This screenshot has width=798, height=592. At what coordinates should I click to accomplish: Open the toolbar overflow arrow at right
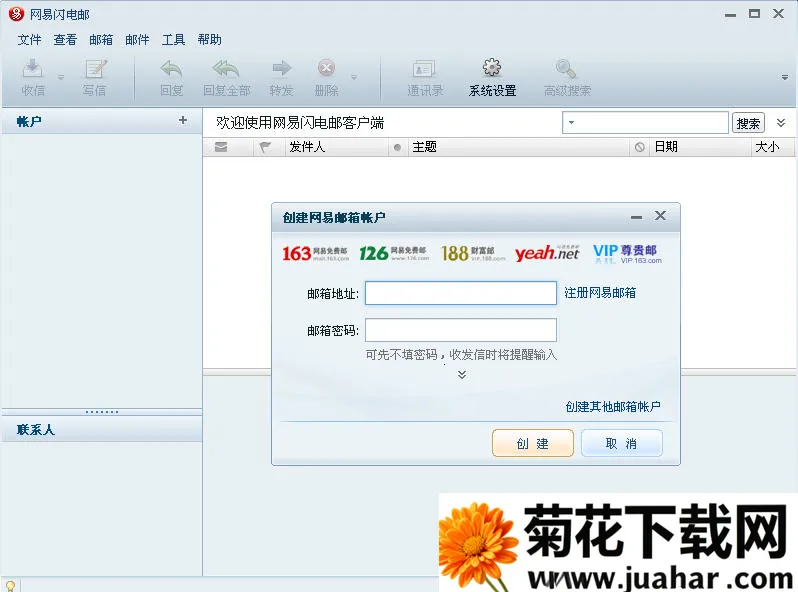(x=784, y=77)
